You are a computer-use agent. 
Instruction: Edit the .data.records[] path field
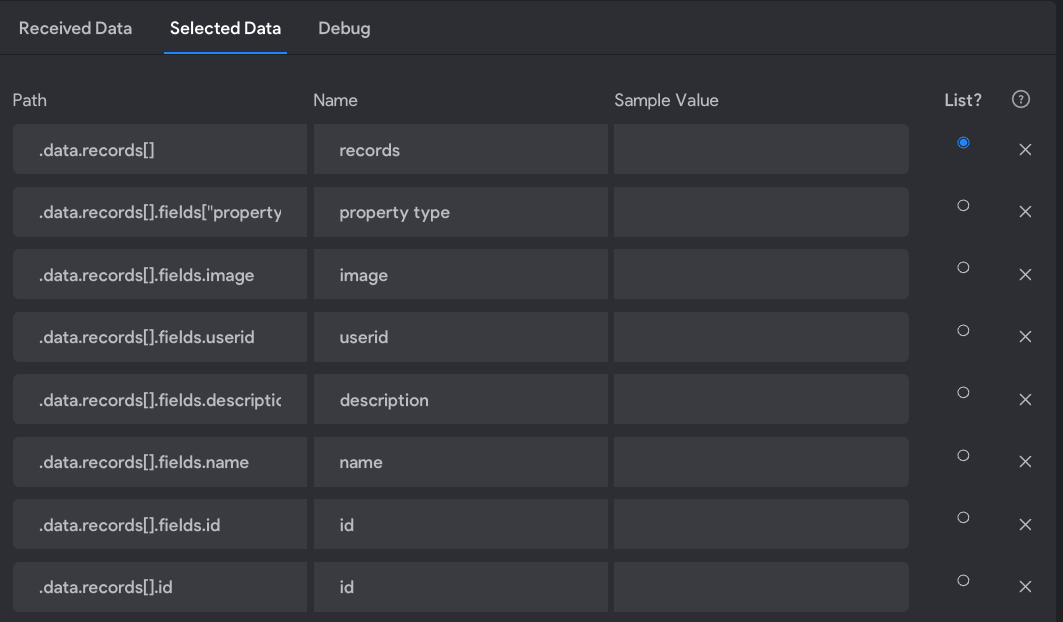(160, 149)
